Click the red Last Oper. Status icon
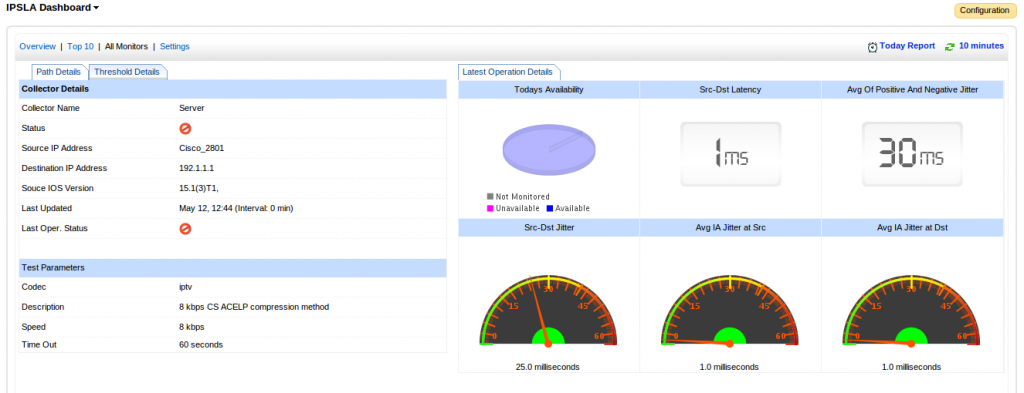 pyautogui.click(x=185, y=229)
